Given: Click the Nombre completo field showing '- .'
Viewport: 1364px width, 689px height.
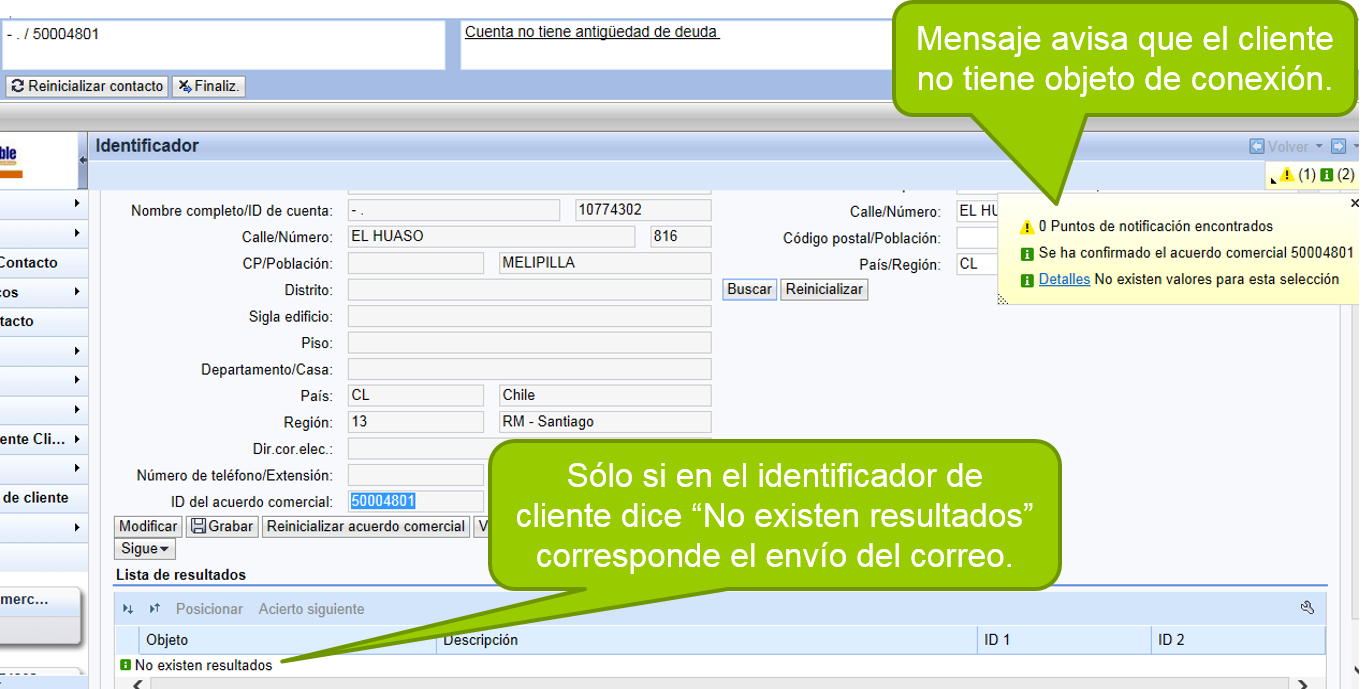Looking at the screenshot, I should click(x=454, y=210).
